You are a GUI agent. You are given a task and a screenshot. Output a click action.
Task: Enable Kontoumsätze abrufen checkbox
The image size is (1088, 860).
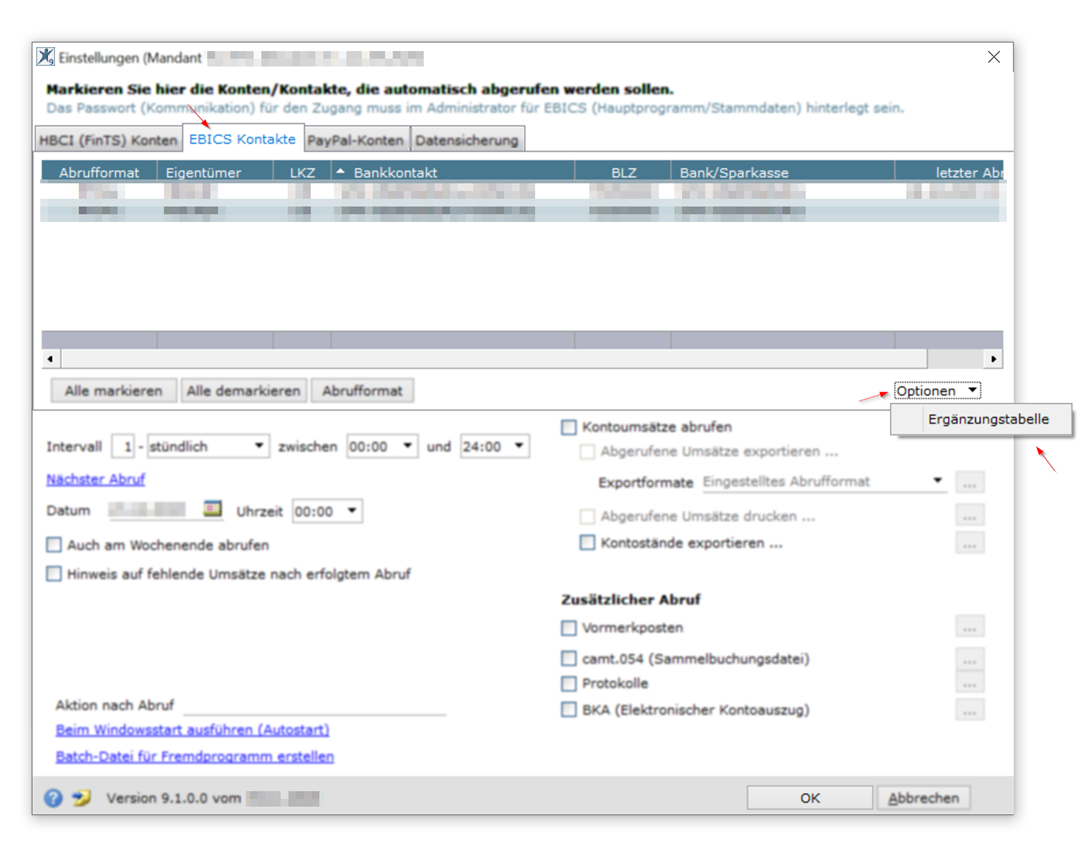569,427
